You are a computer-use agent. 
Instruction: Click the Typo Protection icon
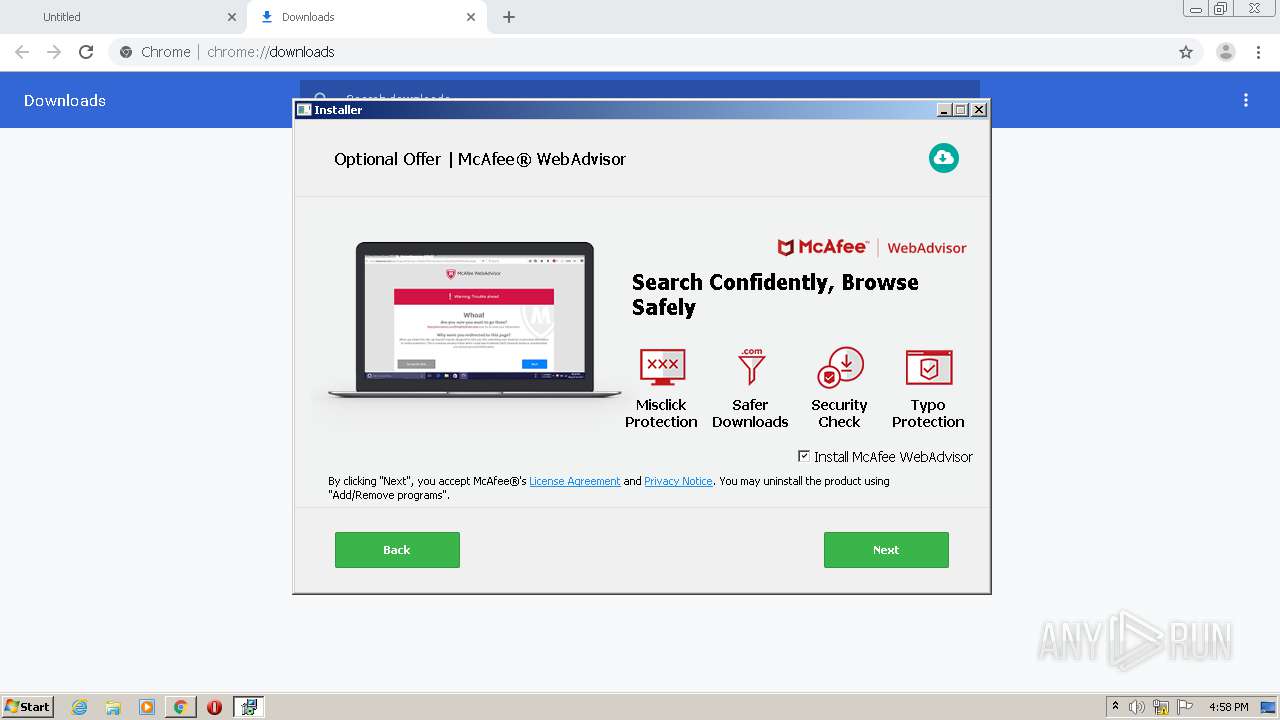click(929, 368)
